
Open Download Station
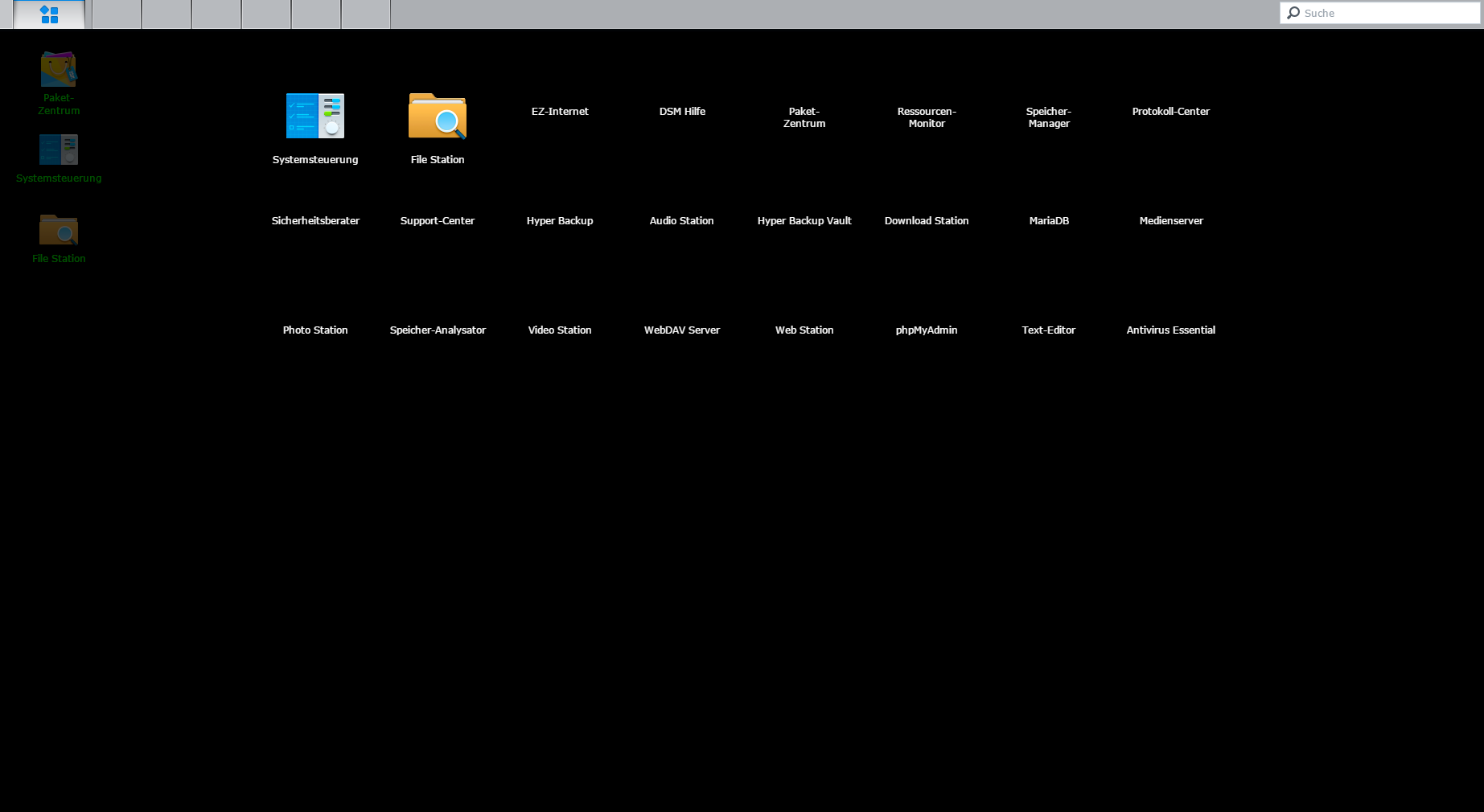[927, 221]
